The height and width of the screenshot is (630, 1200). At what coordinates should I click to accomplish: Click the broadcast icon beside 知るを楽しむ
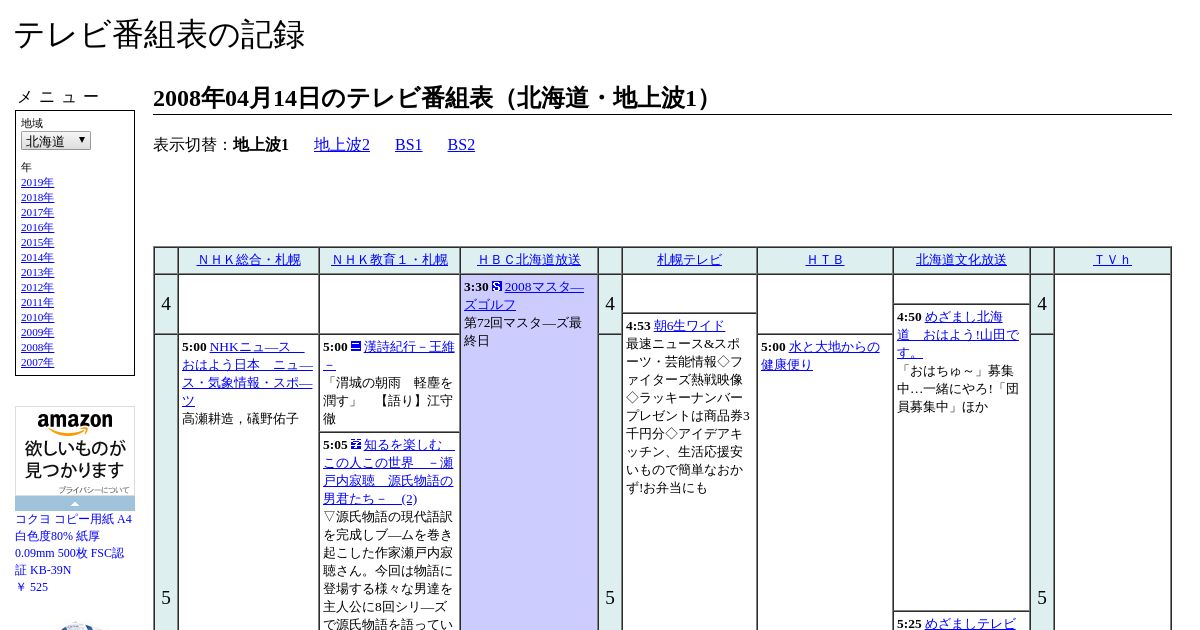[356, 444]
